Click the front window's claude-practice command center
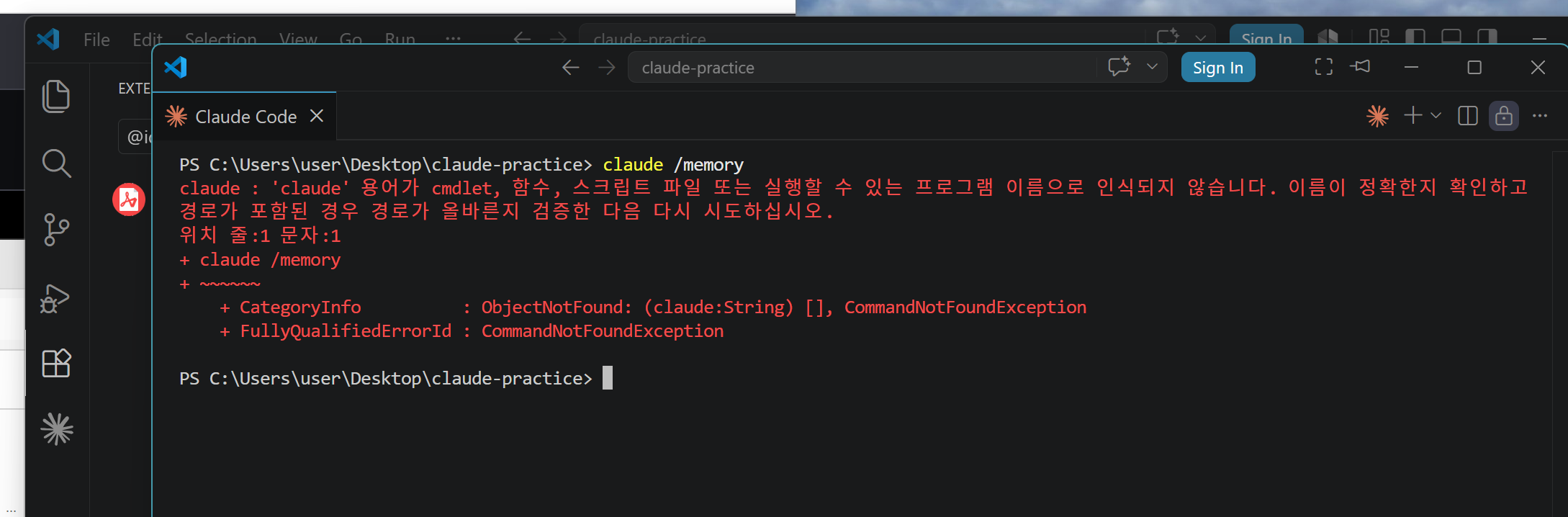The image size is (1568, 517). [x=862, y=68]
